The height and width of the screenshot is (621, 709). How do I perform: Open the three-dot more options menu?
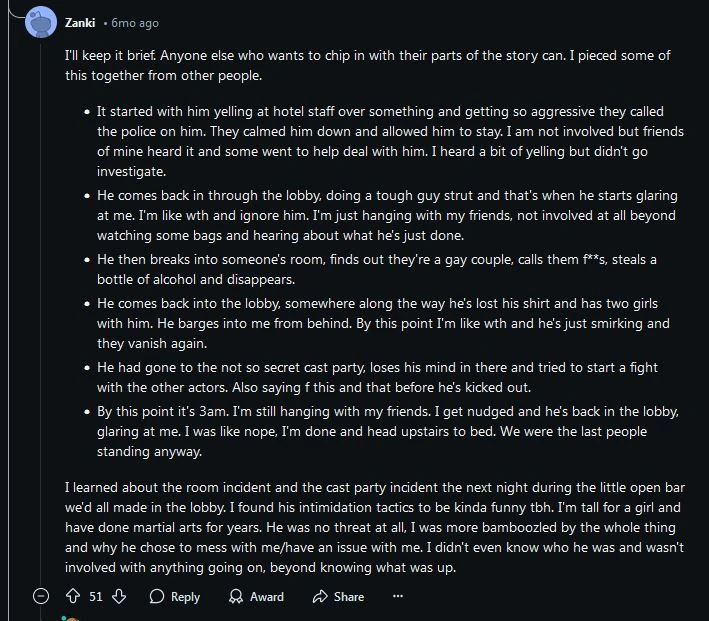coord(398,596)
